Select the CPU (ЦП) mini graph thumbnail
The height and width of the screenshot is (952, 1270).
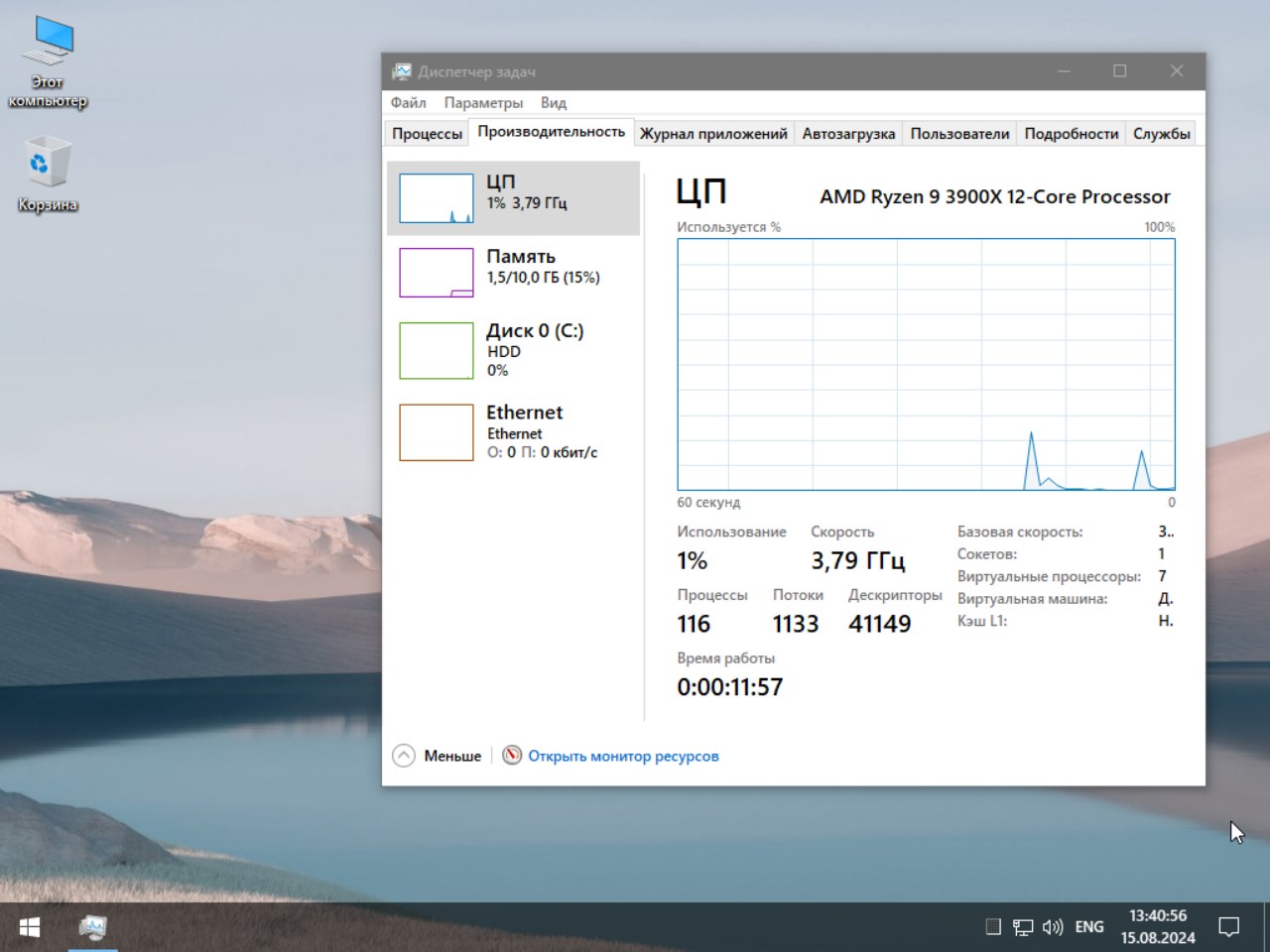tap(436, 198)
